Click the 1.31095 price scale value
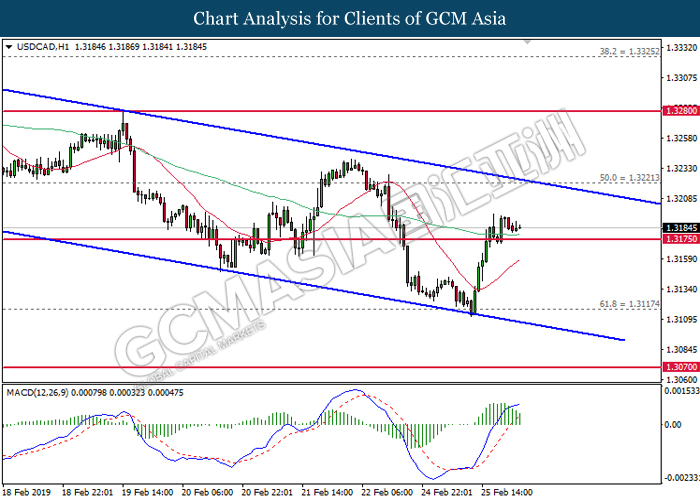The image size is (700, 500). [682, 320]
